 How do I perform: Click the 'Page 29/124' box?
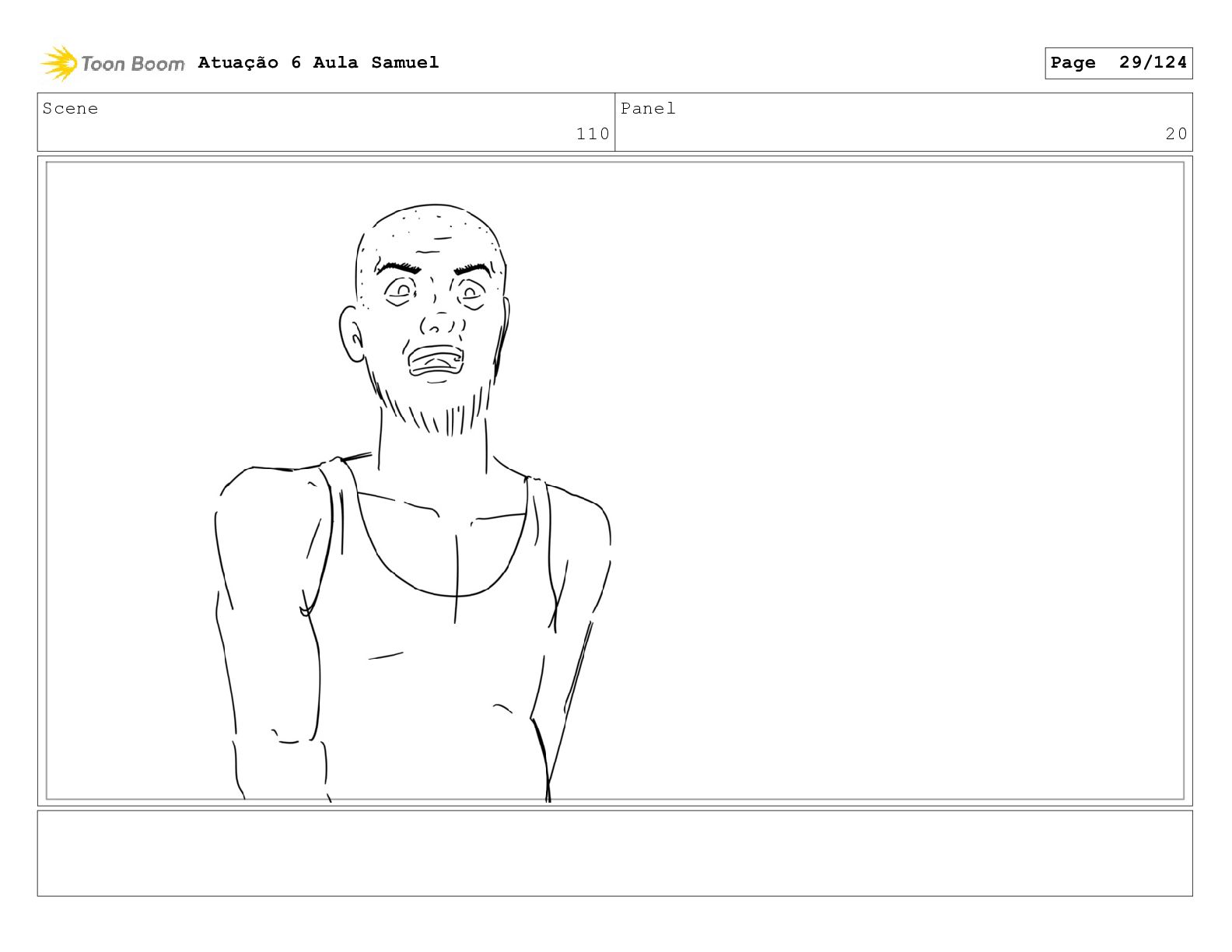pos(1118,63)
